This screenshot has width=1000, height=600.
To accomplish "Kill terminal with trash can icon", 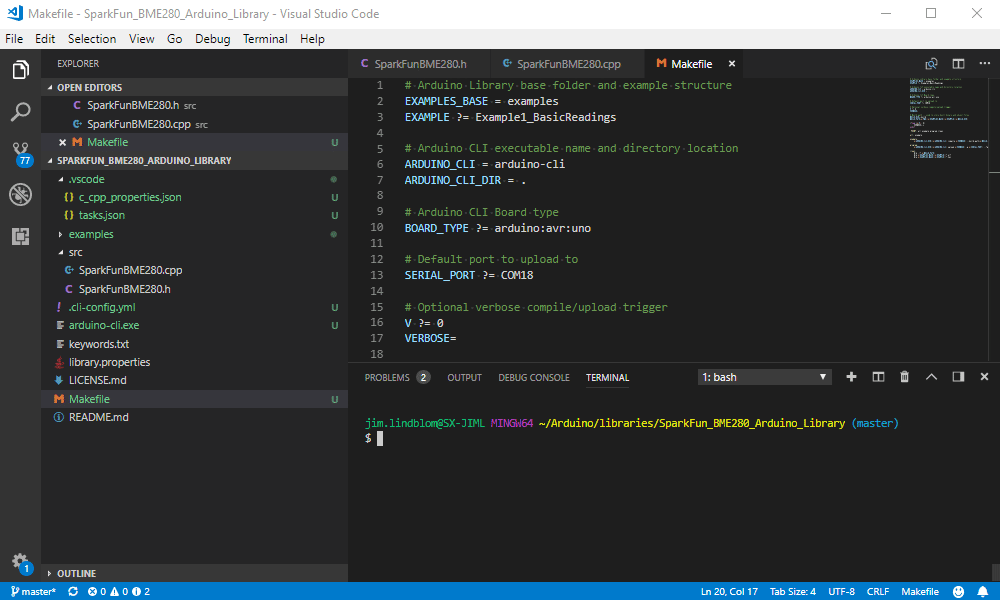I will click(x=904, y=377).
